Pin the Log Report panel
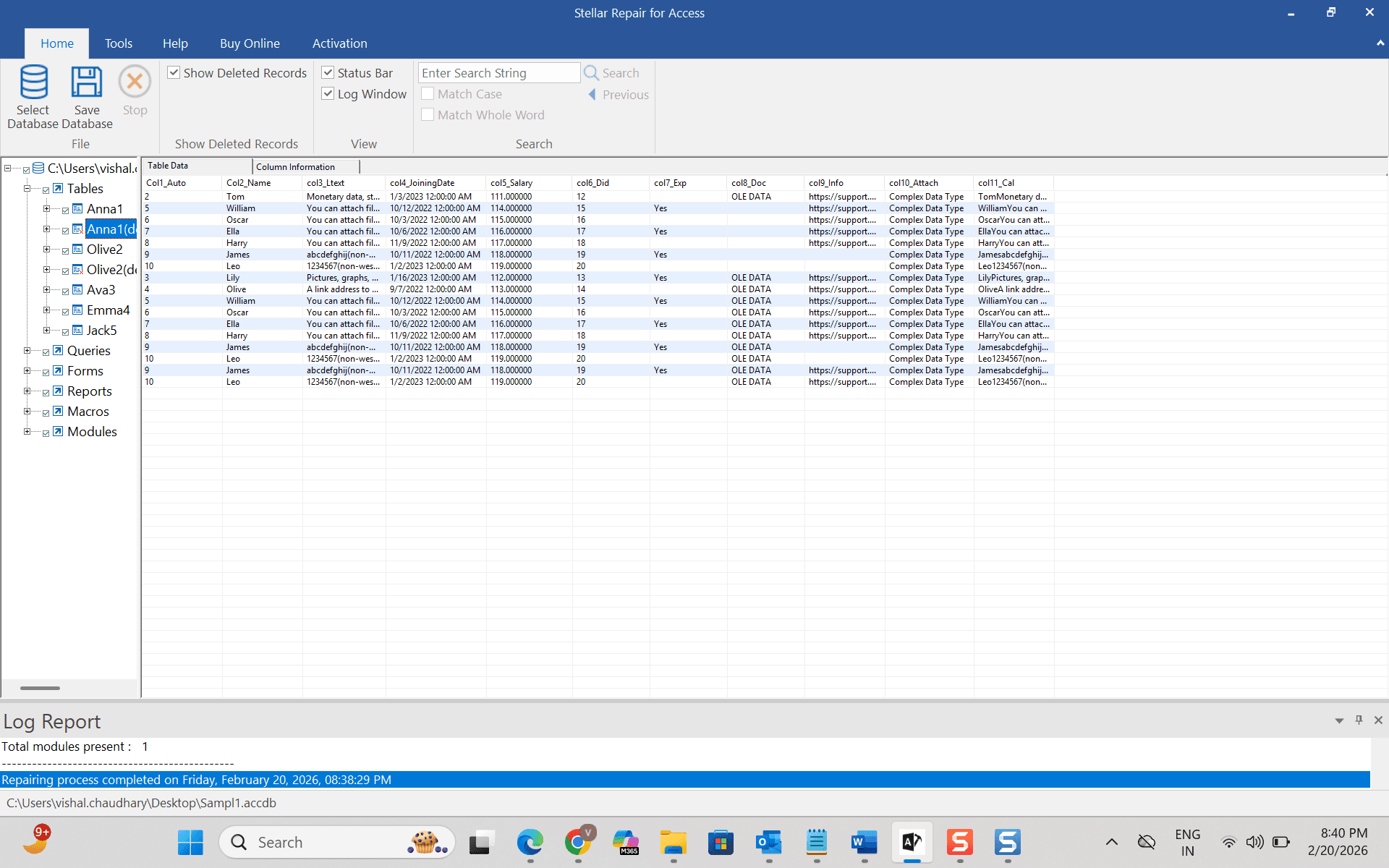The height and width of the screenshot is (868, 1389). pos(1359,720)
